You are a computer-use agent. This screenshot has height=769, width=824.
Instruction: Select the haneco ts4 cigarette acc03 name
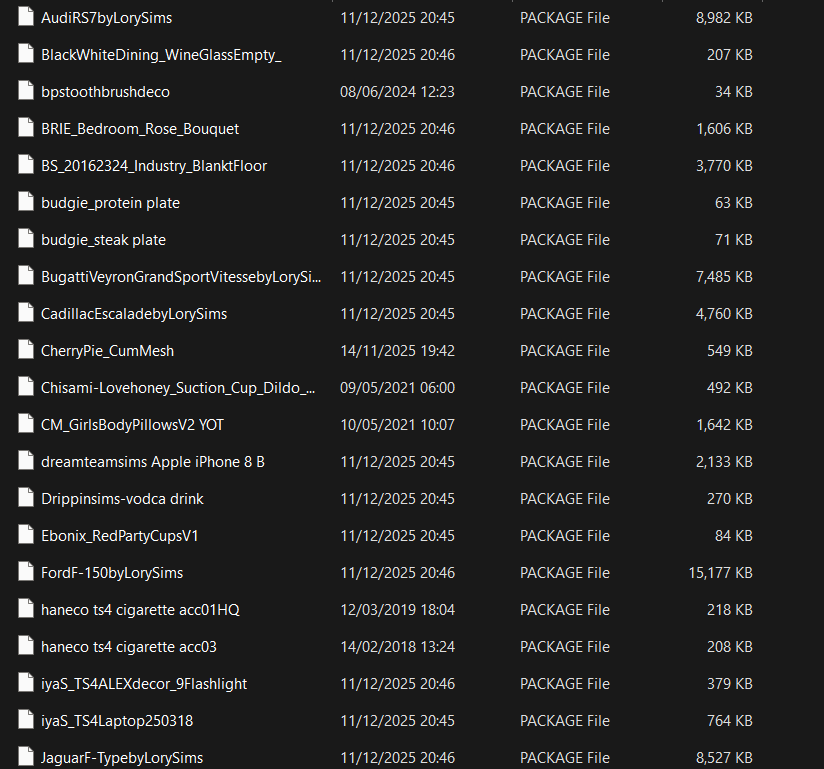click(129, 647)
